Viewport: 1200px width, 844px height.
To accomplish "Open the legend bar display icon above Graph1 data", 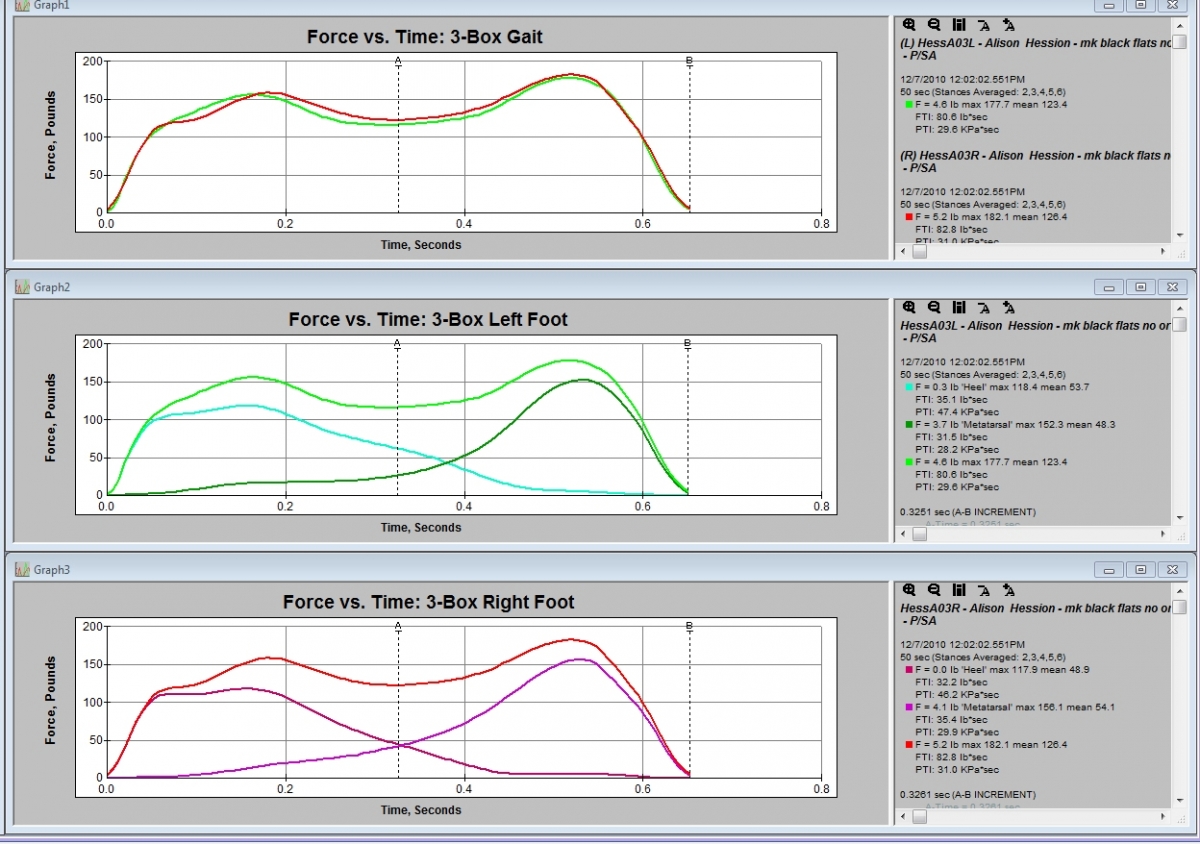I will [x=958, y=25].
